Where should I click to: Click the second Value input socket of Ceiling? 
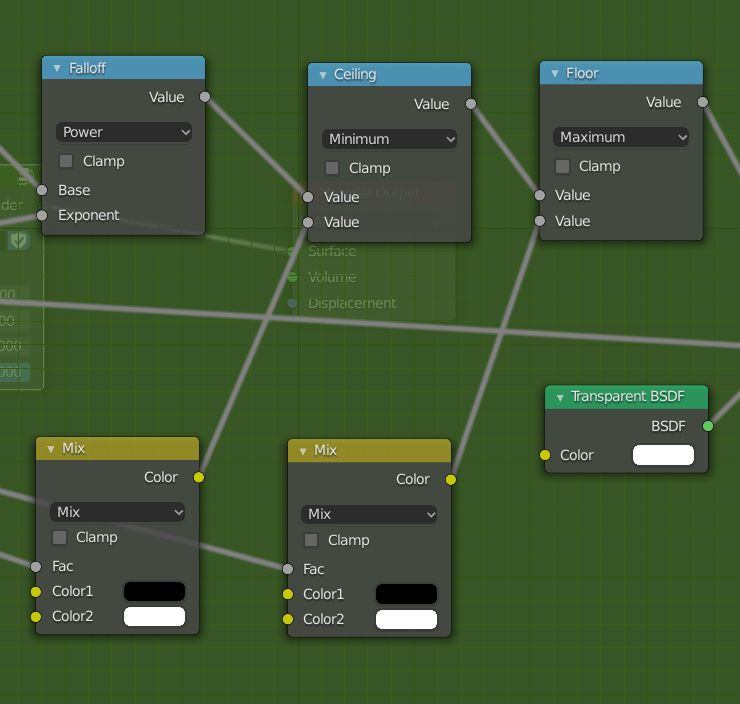(308, 222)
